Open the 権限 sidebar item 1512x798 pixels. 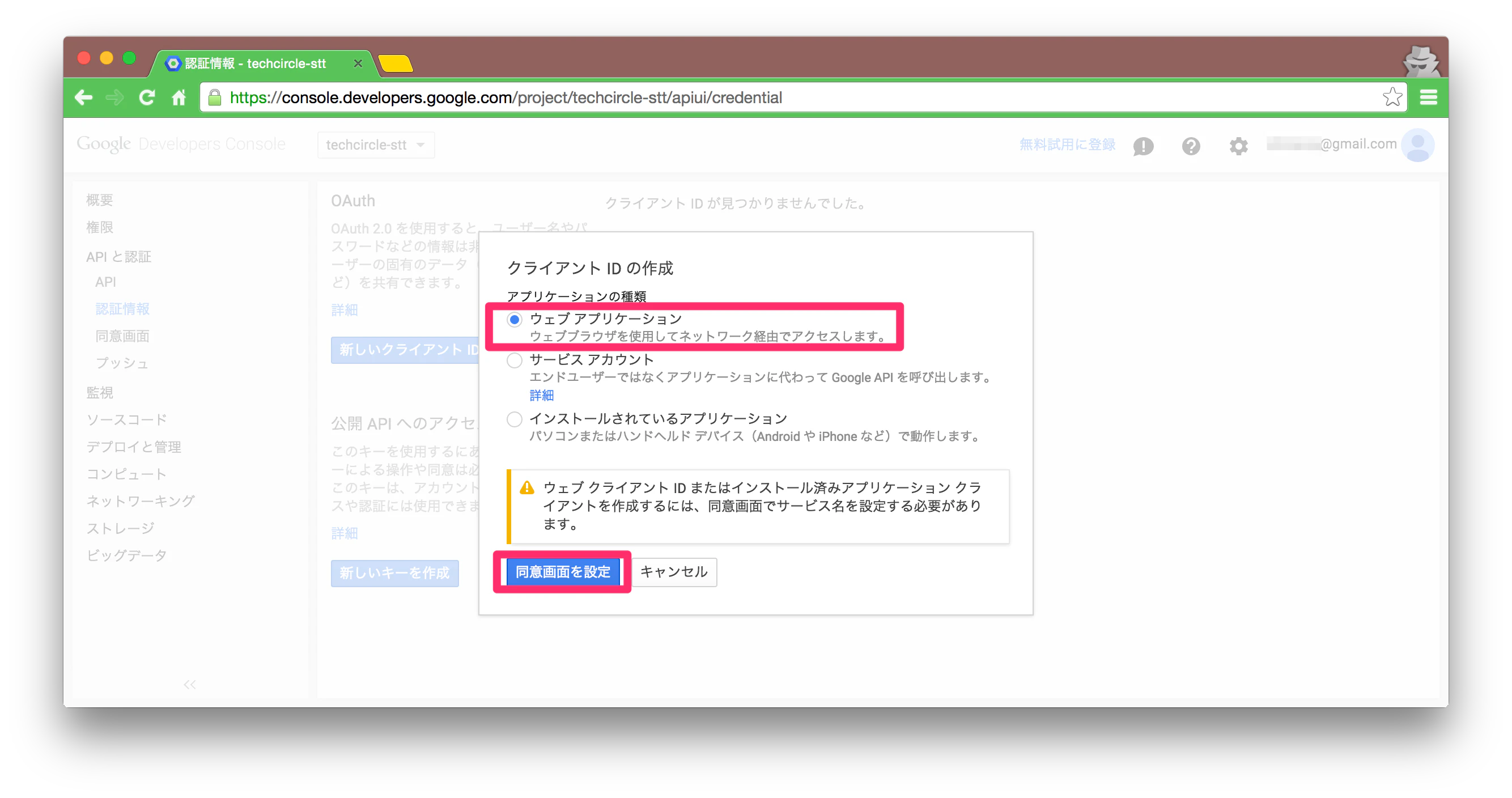click(x=99, y=227)
